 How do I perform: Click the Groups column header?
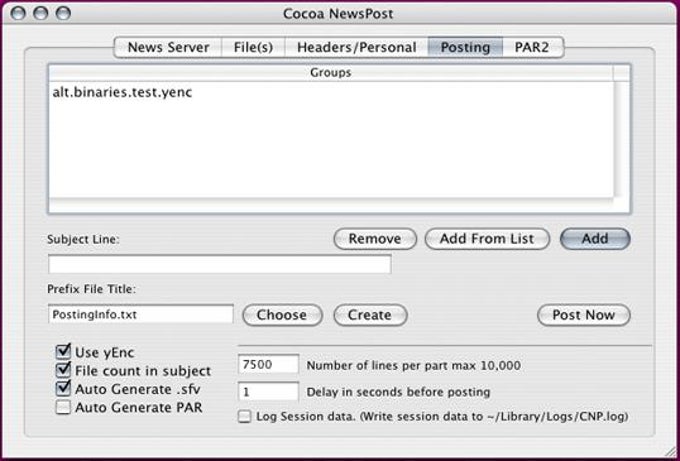point(330,72)
